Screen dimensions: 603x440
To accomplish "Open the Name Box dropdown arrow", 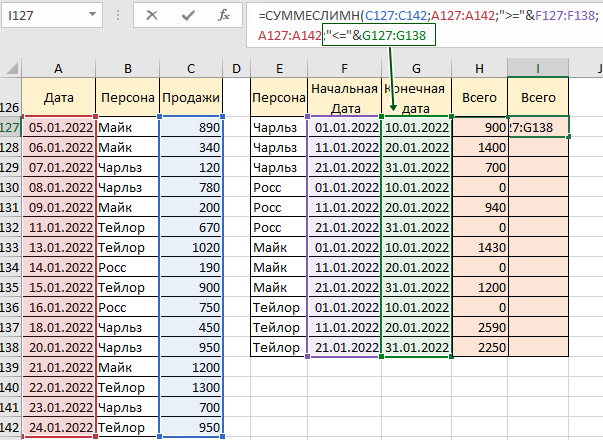I will [92, 15].
